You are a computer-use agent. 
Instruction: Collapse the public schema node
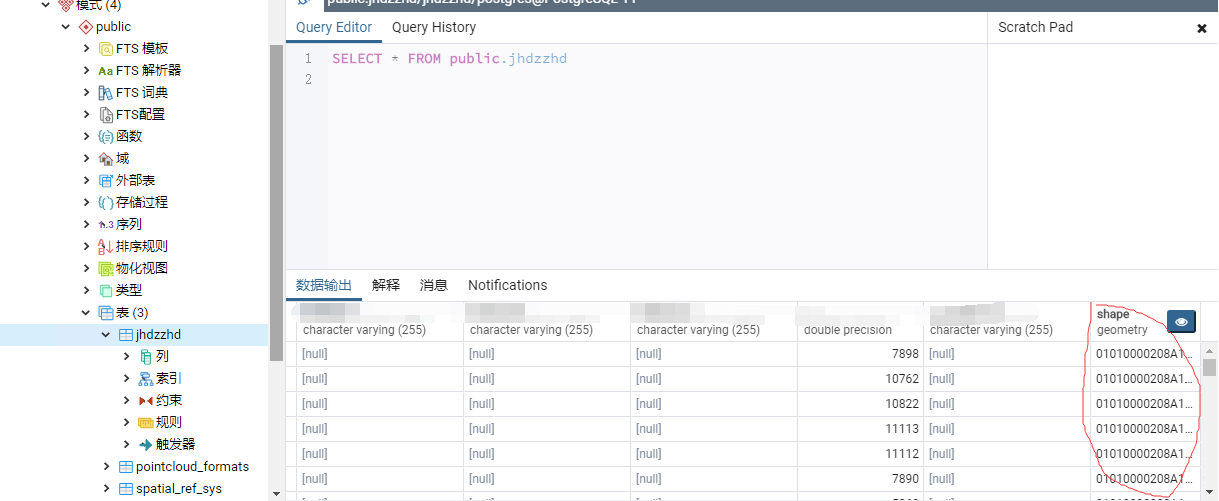click(65, 27)
